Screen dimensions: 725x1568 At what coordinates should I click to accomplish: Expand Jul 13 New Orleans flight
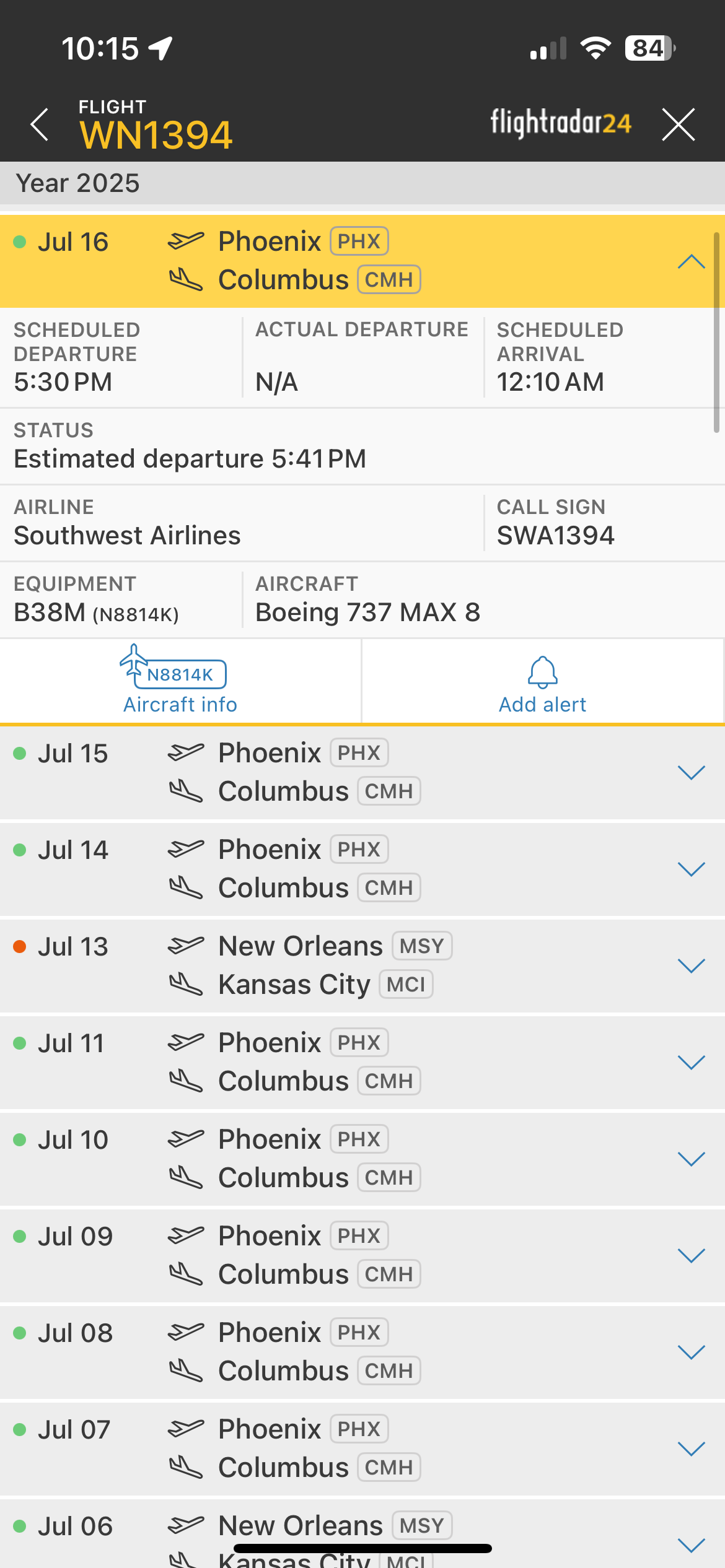[691, 965]
